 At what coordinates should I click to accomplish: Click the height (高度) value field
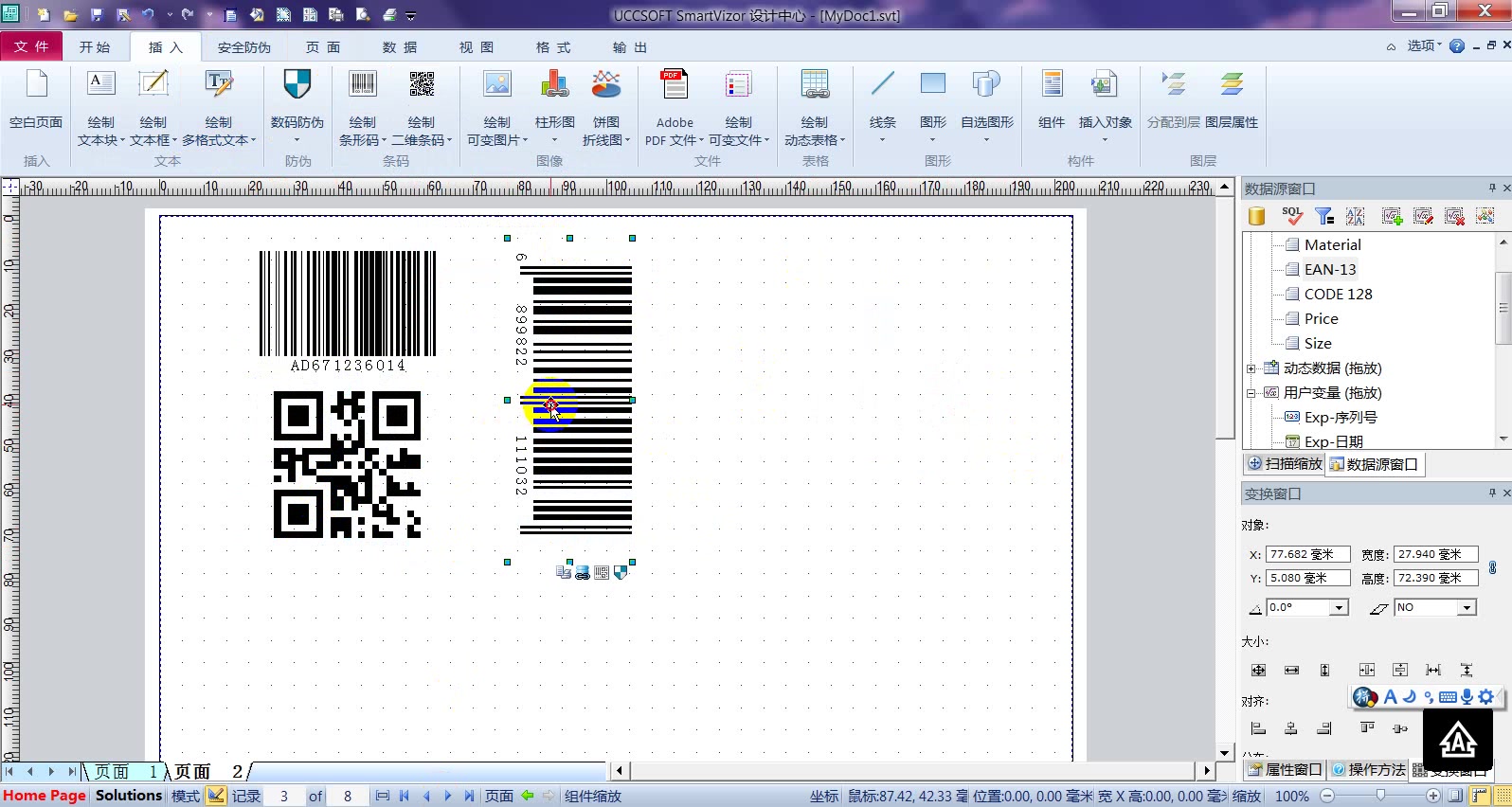(x=1436, y=578)
